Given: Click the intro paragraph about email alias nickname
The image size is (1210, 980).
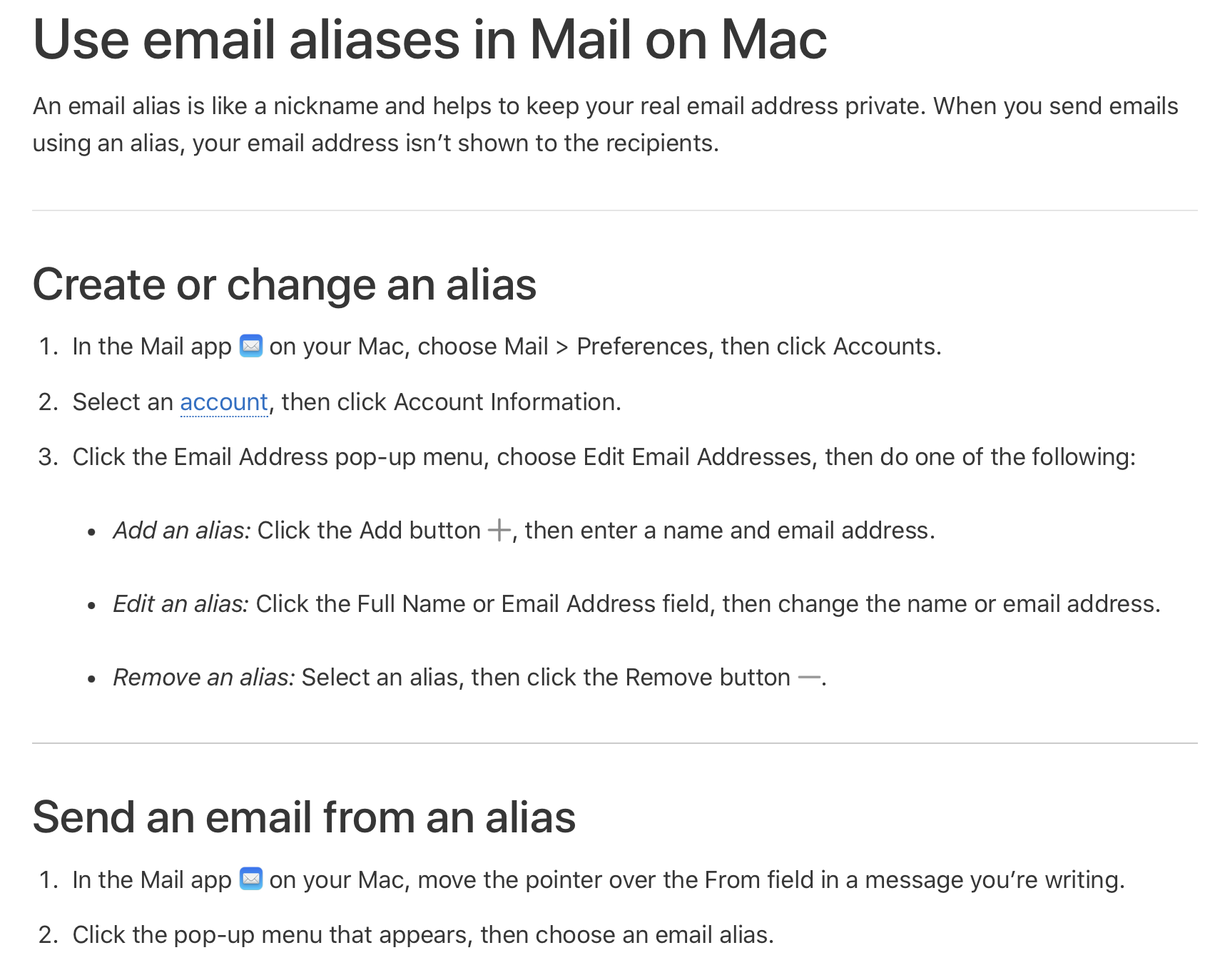Looking at the screenshot, I should click(605, 125).
